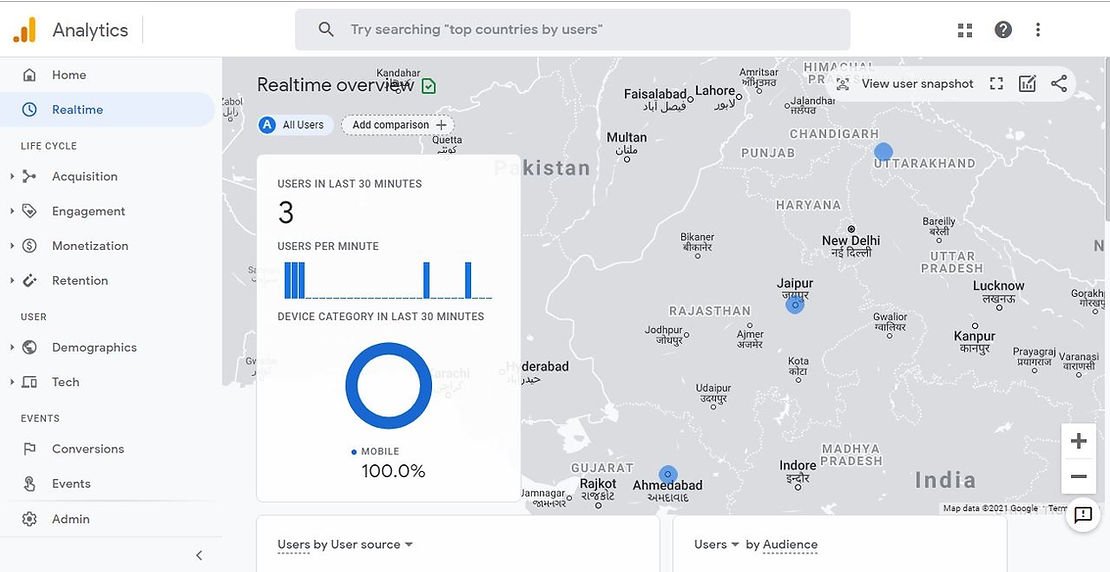Click the feedback chat icon

(1083, 515)
